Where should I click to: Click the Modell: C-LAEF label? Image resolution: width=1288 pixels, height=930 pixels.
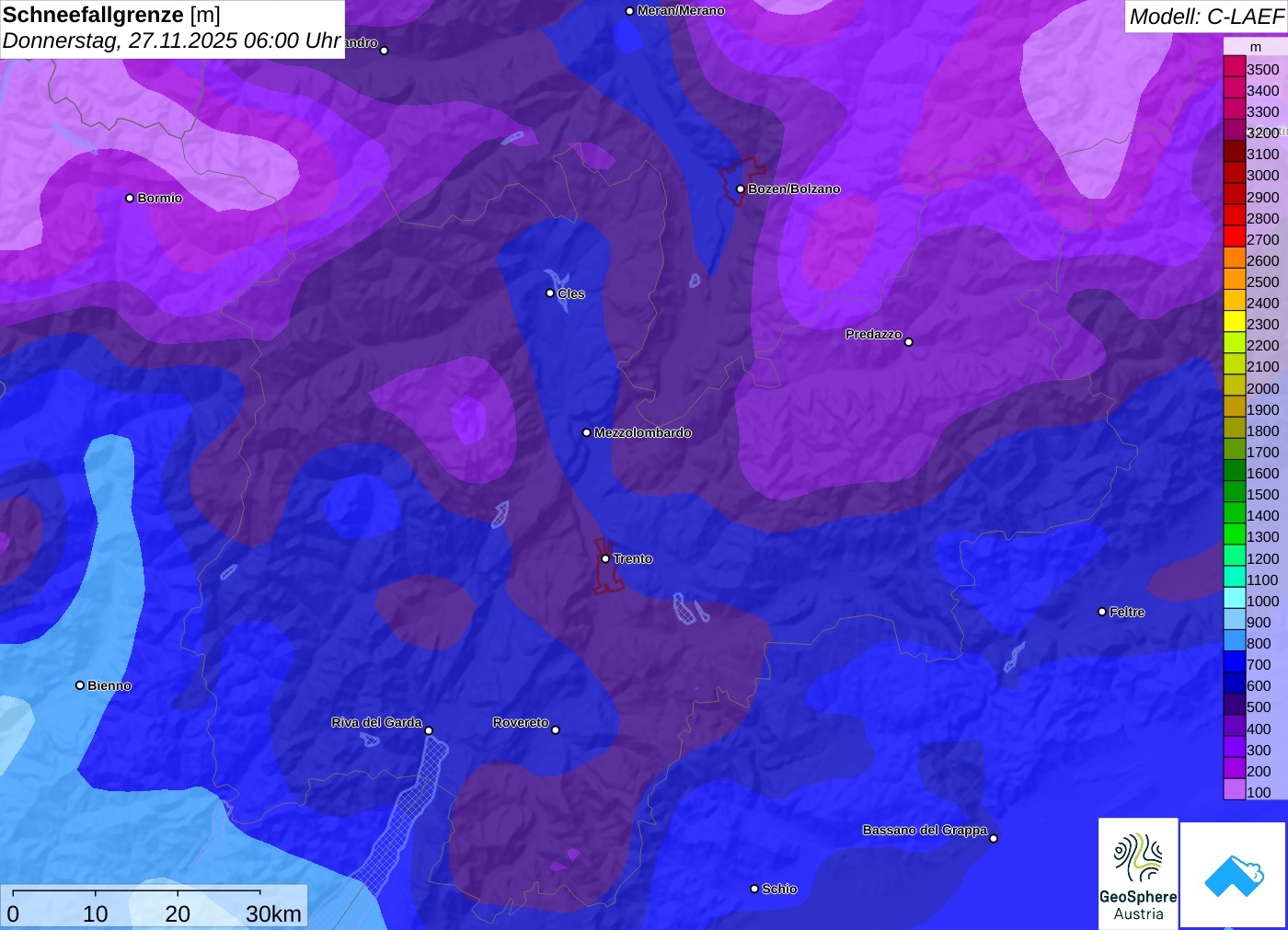1206,17
